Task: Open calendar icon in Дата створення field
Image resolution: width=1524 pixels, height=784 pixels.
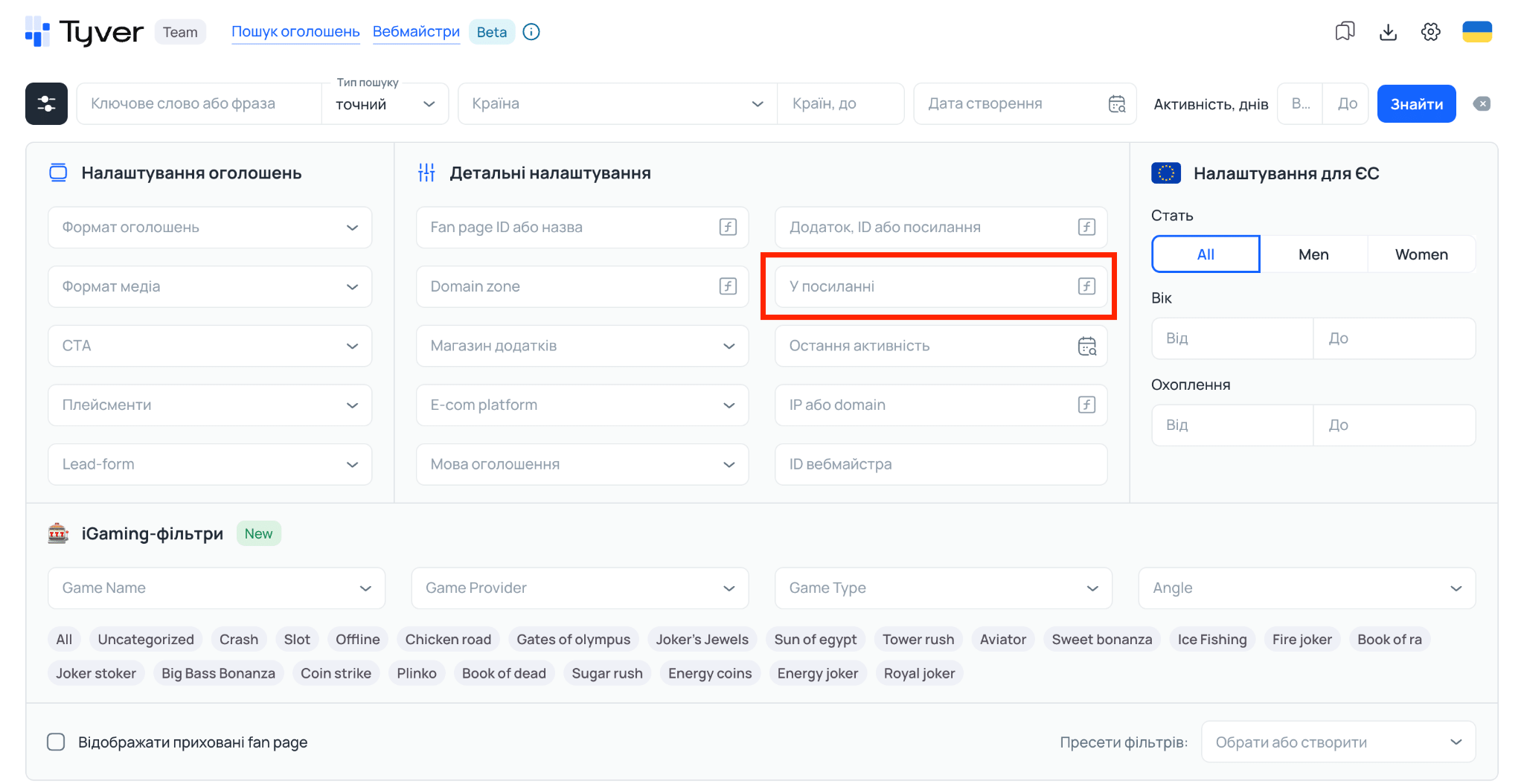Action: click(1117, 104)
